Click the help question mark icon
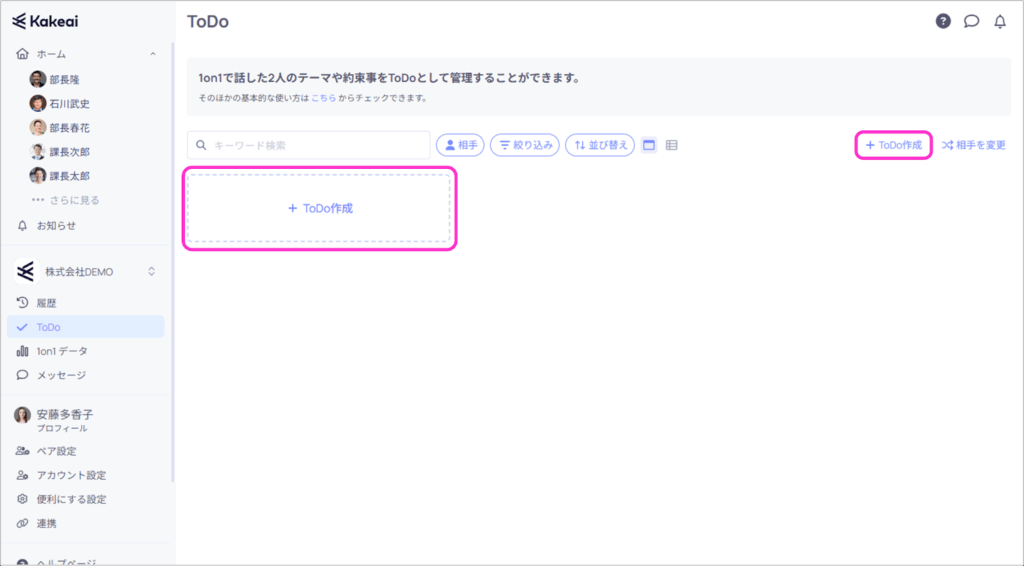The height and width of the screenshot is (566, 1024). (943, 21)
